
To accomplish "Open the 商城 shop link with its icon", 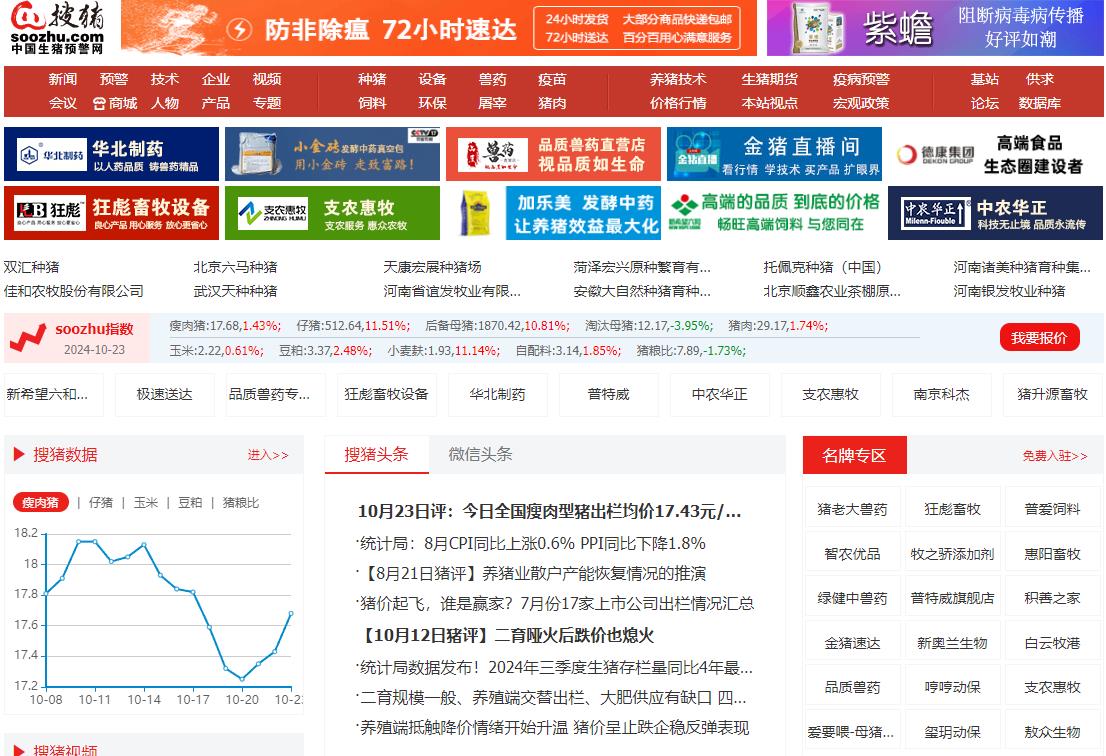I will [x=115, y=103].
